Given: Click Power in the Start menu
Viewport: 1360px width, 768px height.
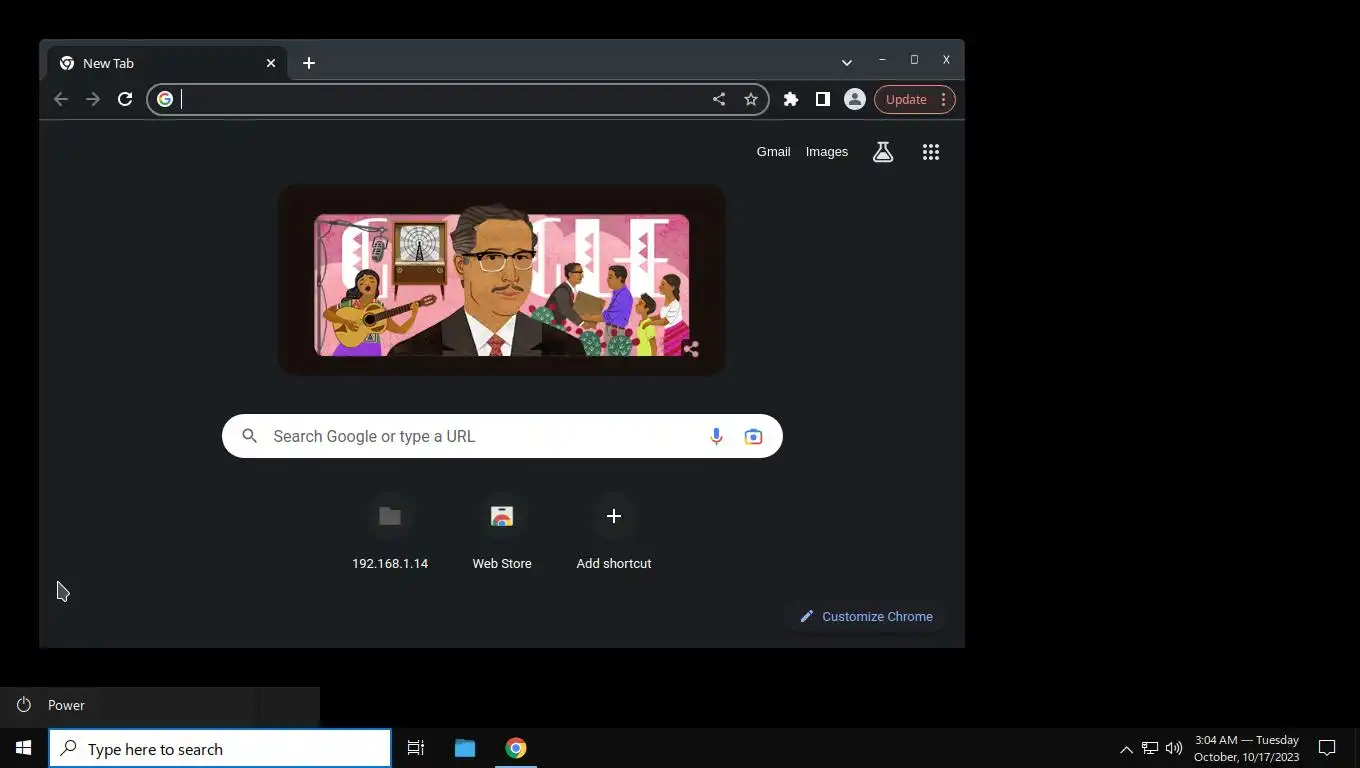Looking at the screenshot, I should (160, 705).
